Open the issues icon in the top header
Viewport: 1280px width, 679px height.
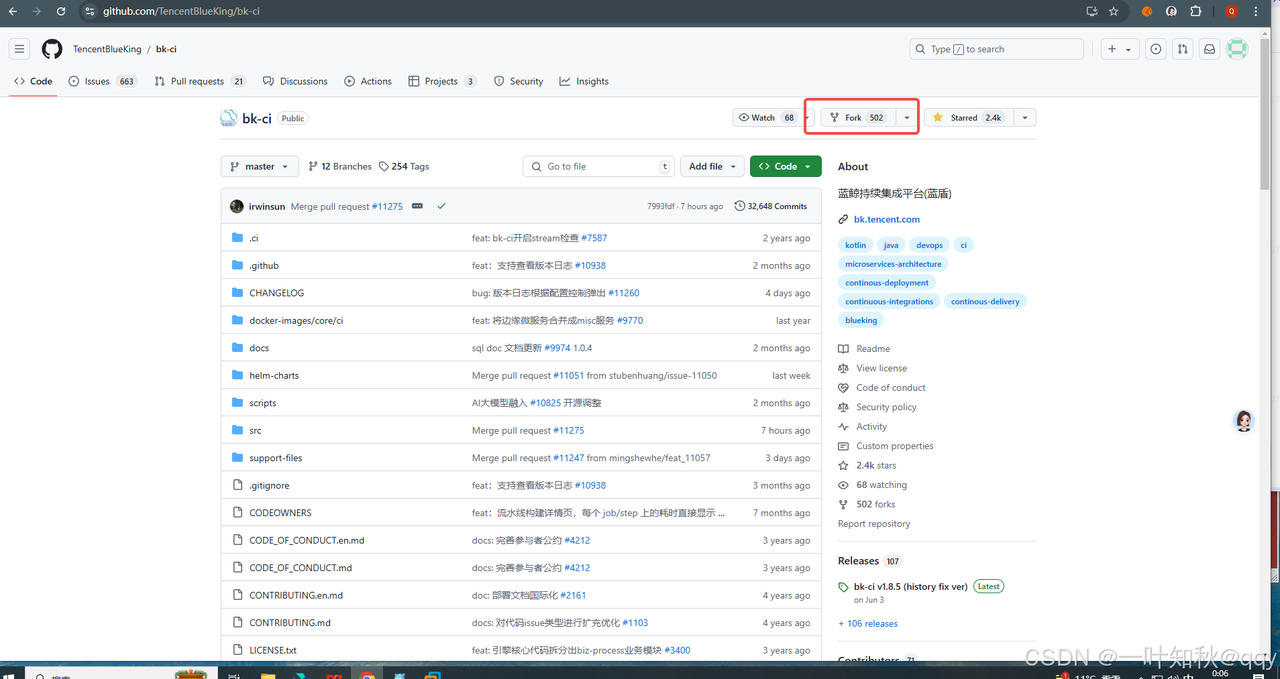click(x=1156, y=49)
